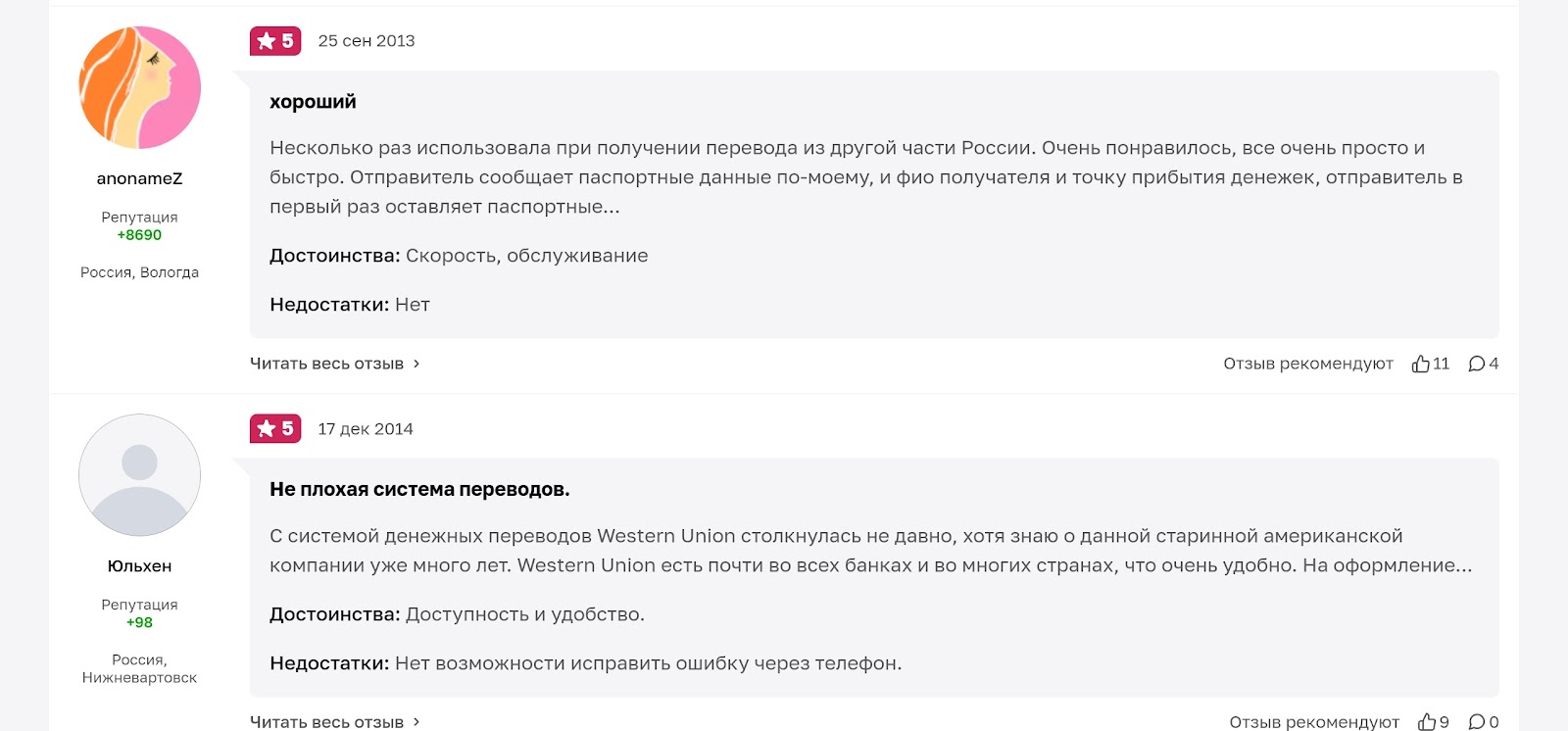Image resolution: width=1568 pixels, height=731 pixels.
Task: Click "Читать весь отзыв" under Юльхен's review
Action: (326, 722)
